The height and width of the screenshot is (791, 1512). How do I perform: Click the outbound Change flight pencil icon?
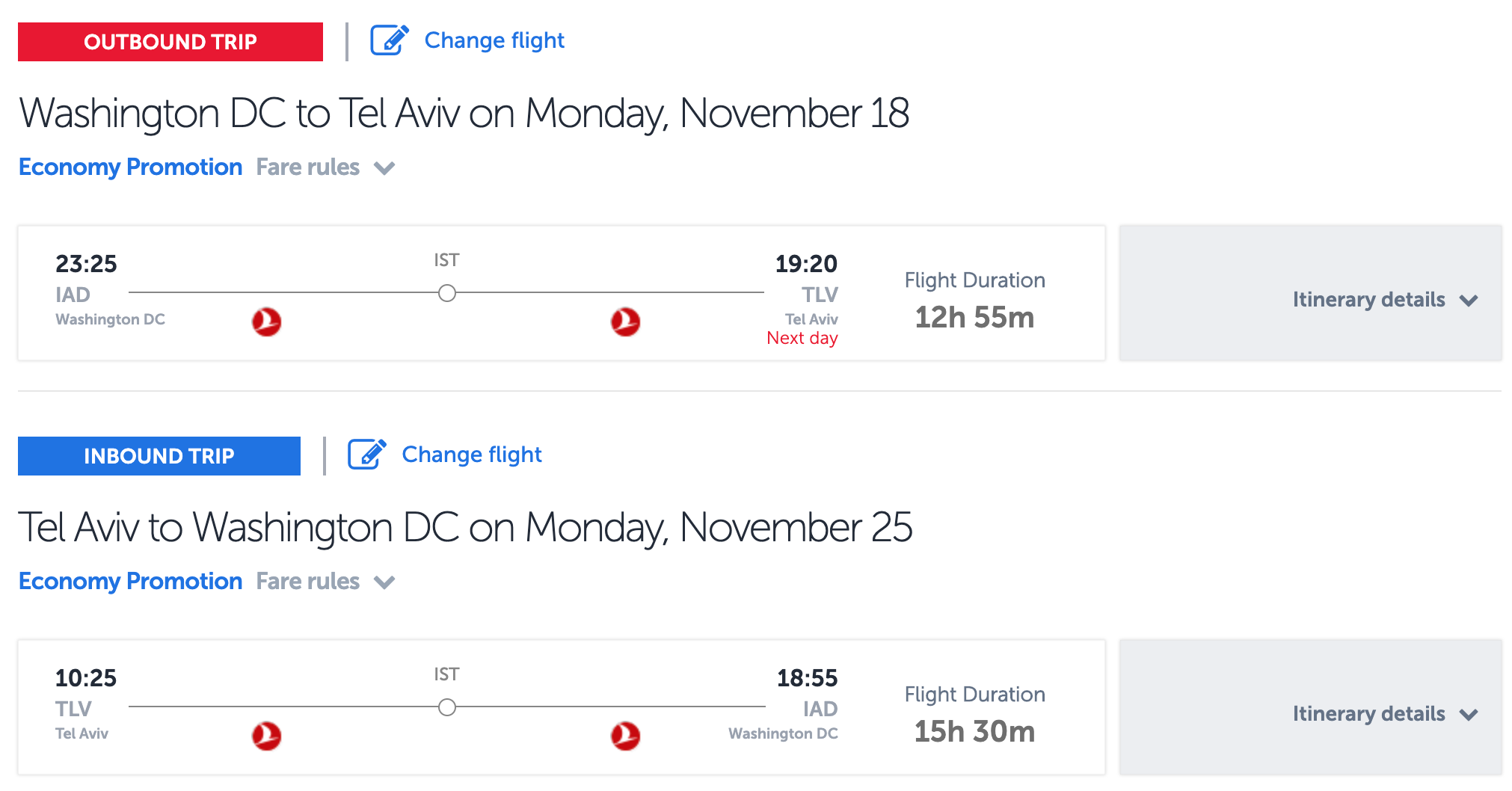(x=389, y=40)
